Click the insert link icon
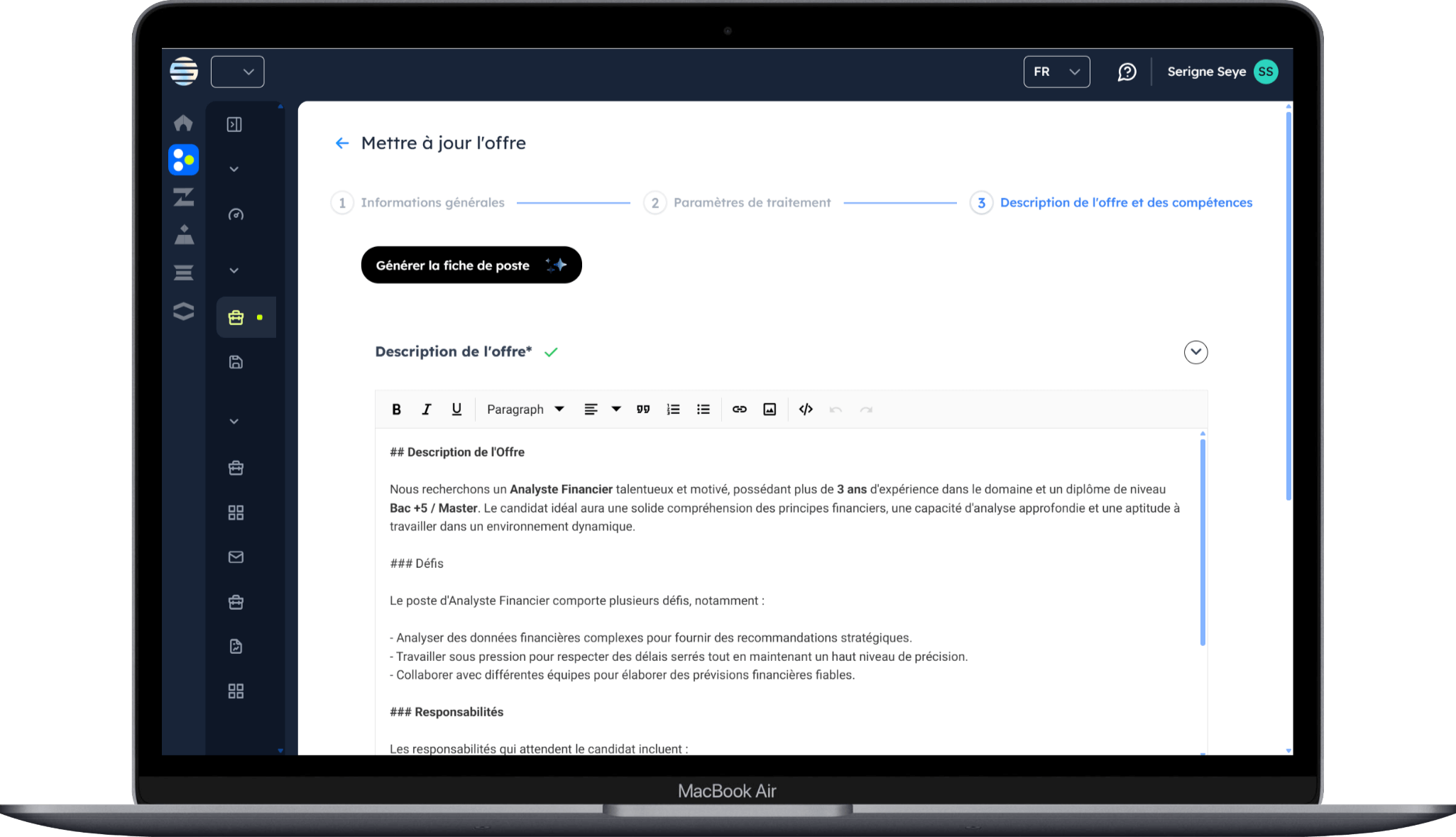This screenshot has width=1456, height=837. [x=739, y=409]
